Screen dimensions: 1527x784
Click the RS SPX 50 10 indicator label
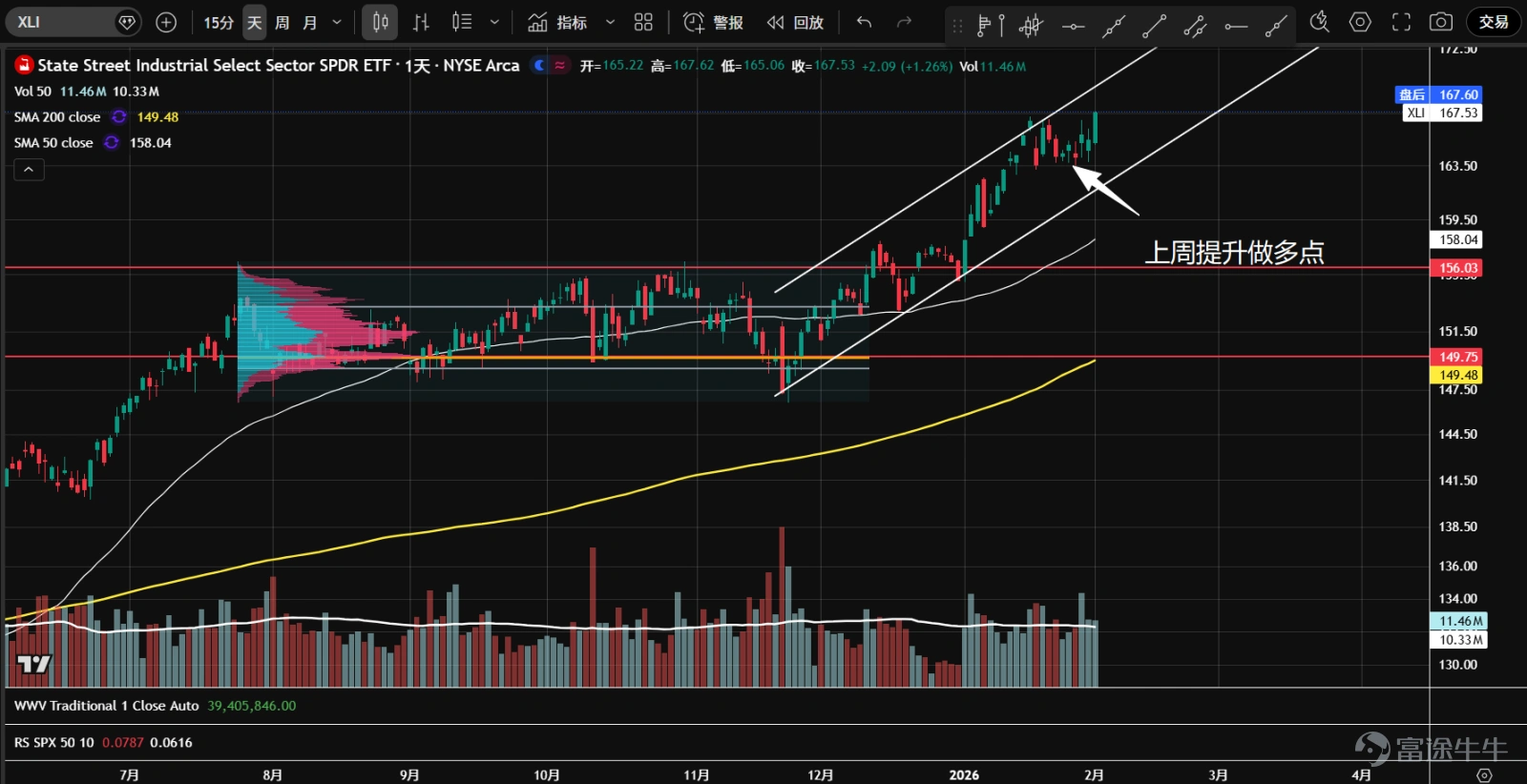tap(53, 742)
